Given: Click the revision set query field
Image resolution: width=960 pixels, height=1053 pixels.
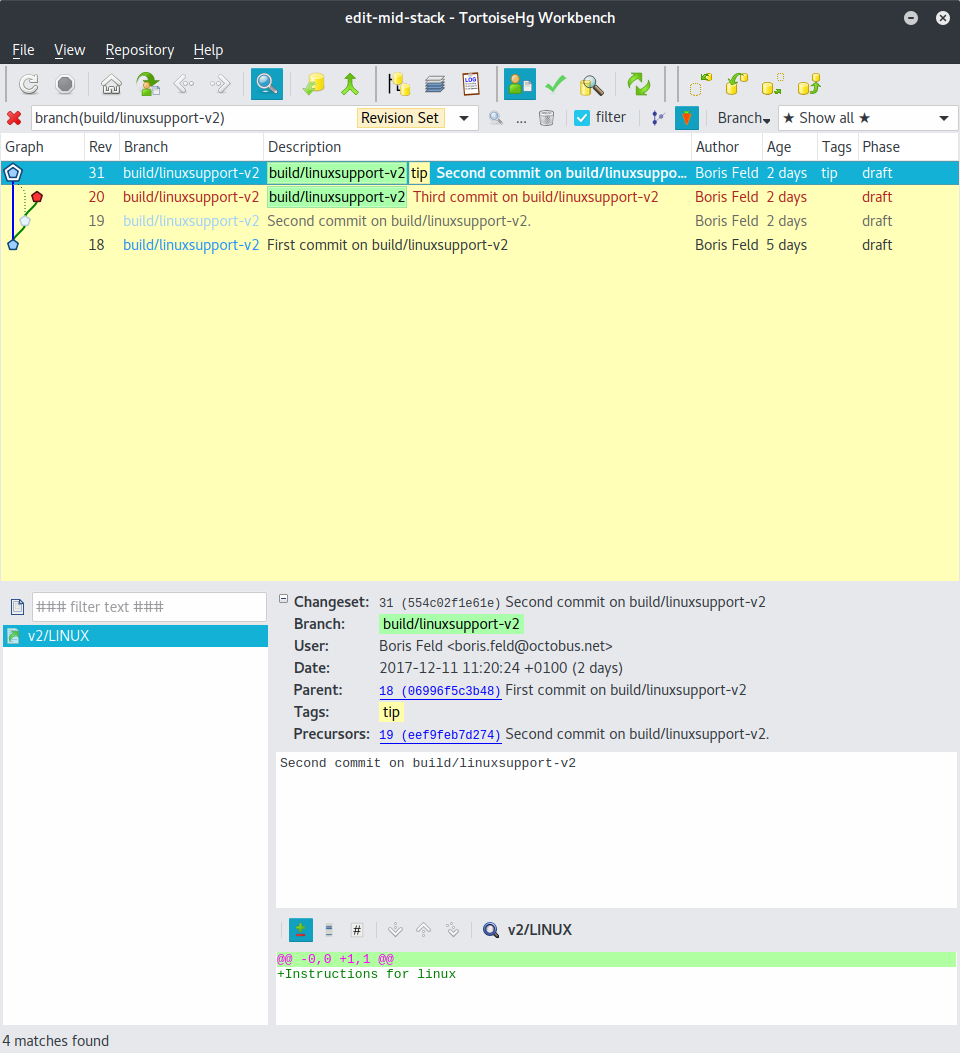Looking at the screenshot, I should pos(193,118).
